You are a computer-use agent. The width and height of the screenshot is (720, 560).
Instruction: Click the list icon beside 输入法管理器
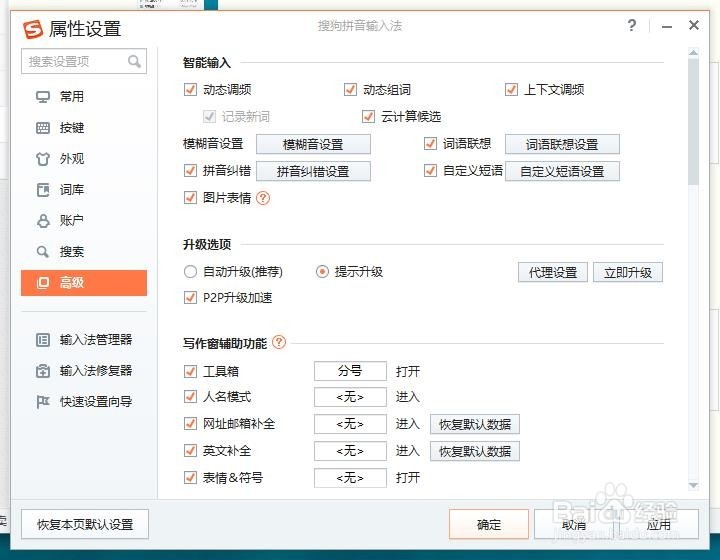pos(43,340)
